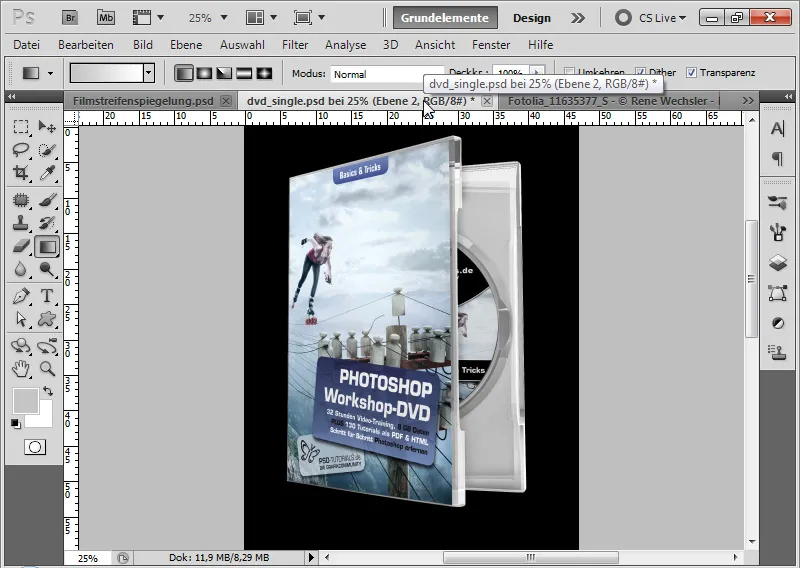Pick the Zoom magnifier tool
Viewport: 800px width, 568px height.
(x=47, y=368)
